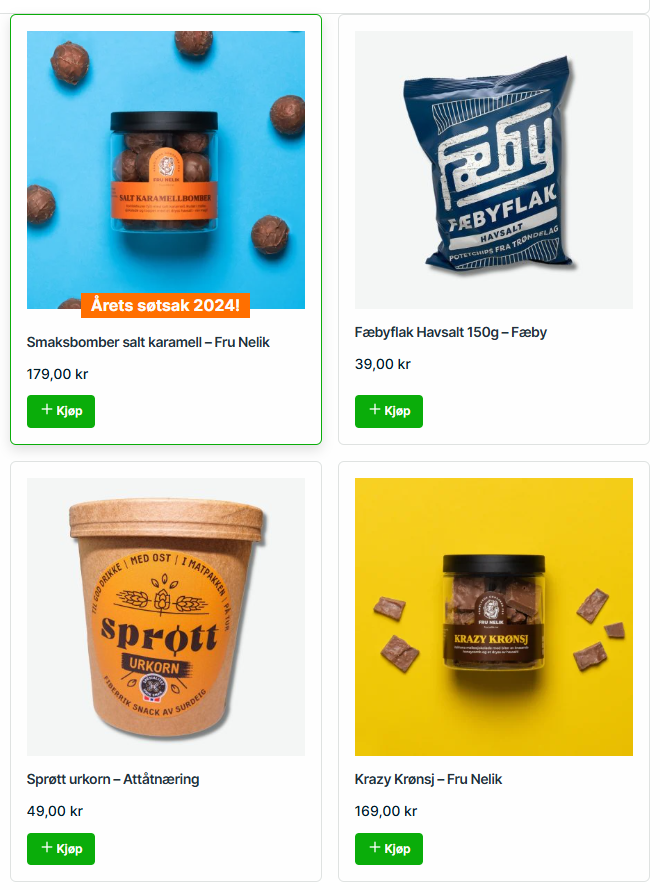Click Kjøp under Fæbyflak Havsalt 150g
The width and height of the screenshot is (660, 890).
click(x=389, y=412)
